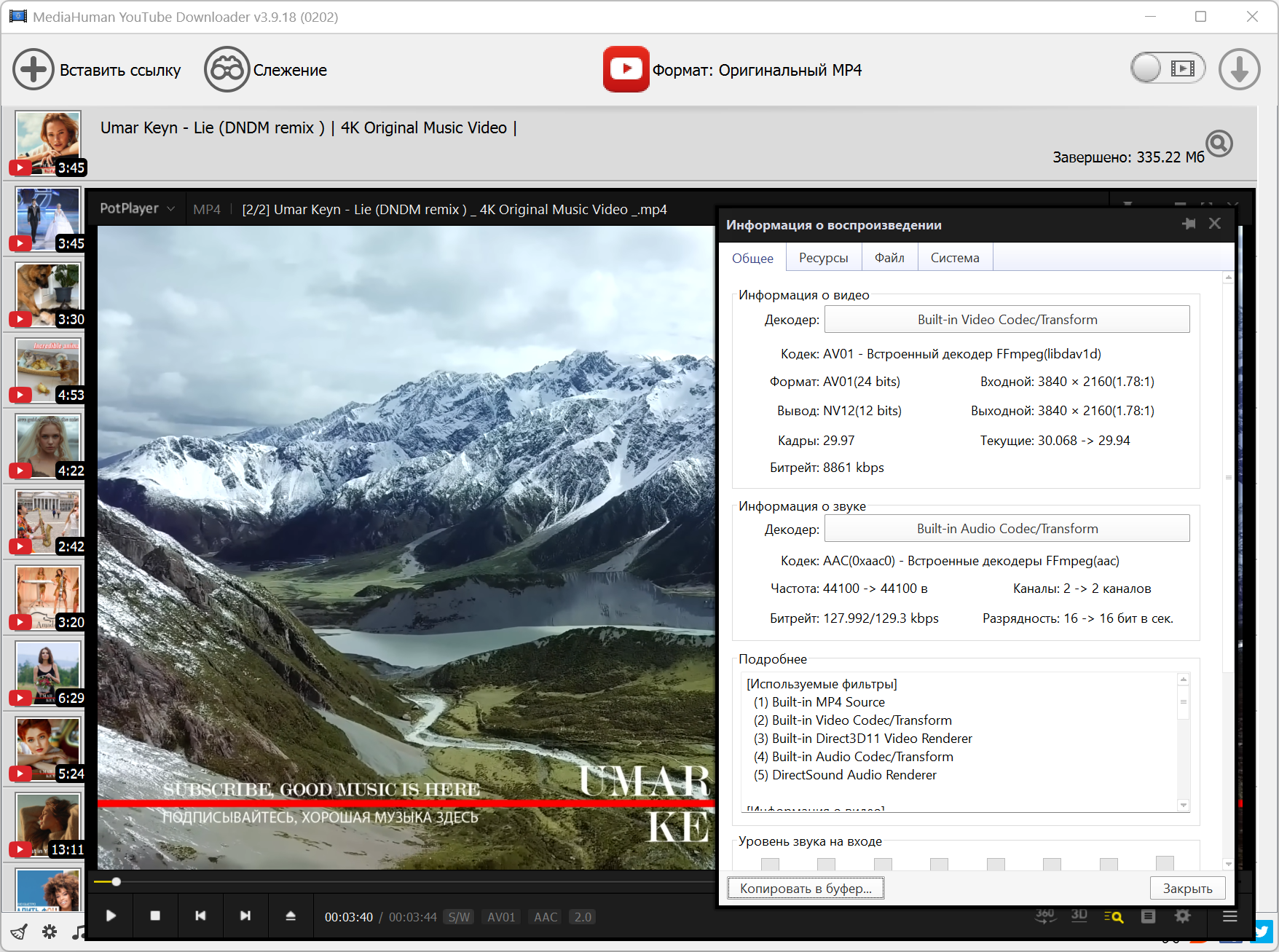Click MediaHuman settings gear at bottom left
The height and width of the screenshot is (952, 1279).
[50, 932]
